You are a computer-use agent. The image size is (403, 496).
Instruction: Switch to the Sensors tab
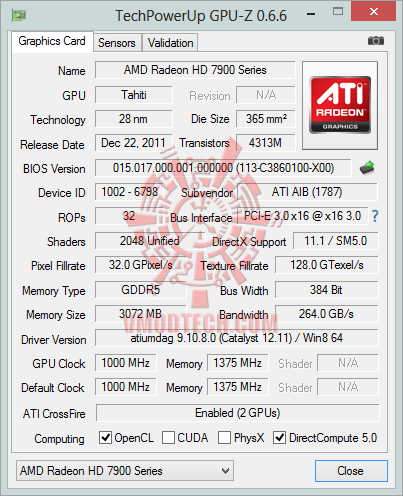click(x=117, y=43)
